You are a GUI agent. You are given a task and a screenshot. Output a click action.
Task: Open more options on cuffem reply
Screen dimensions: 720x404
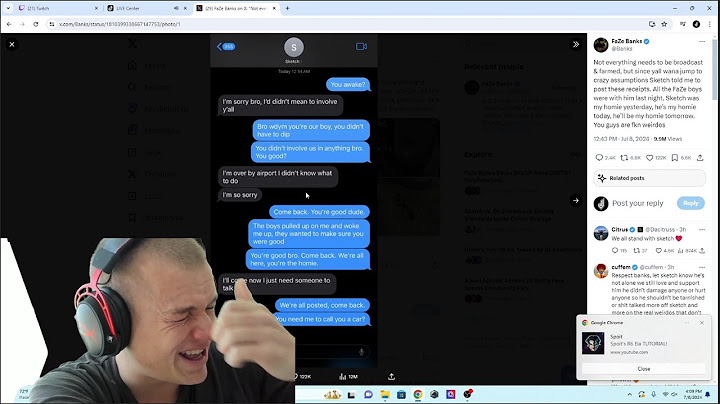(702, 267)
